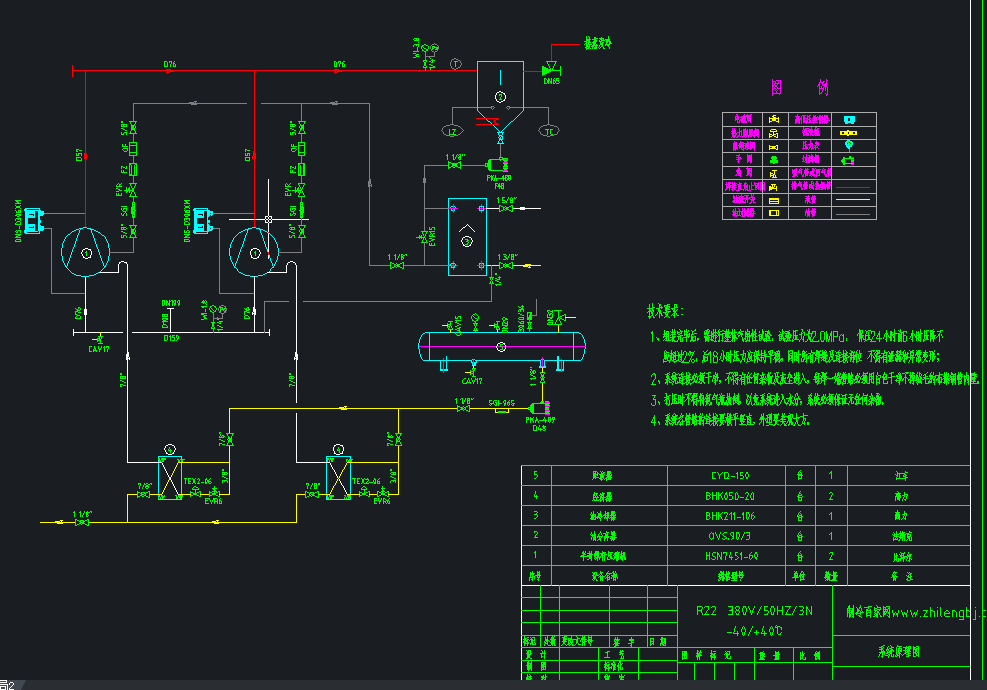Screen dimensions: 987x690
Task: Select the HSN7451-60 model cell
Action: point(731,557)
